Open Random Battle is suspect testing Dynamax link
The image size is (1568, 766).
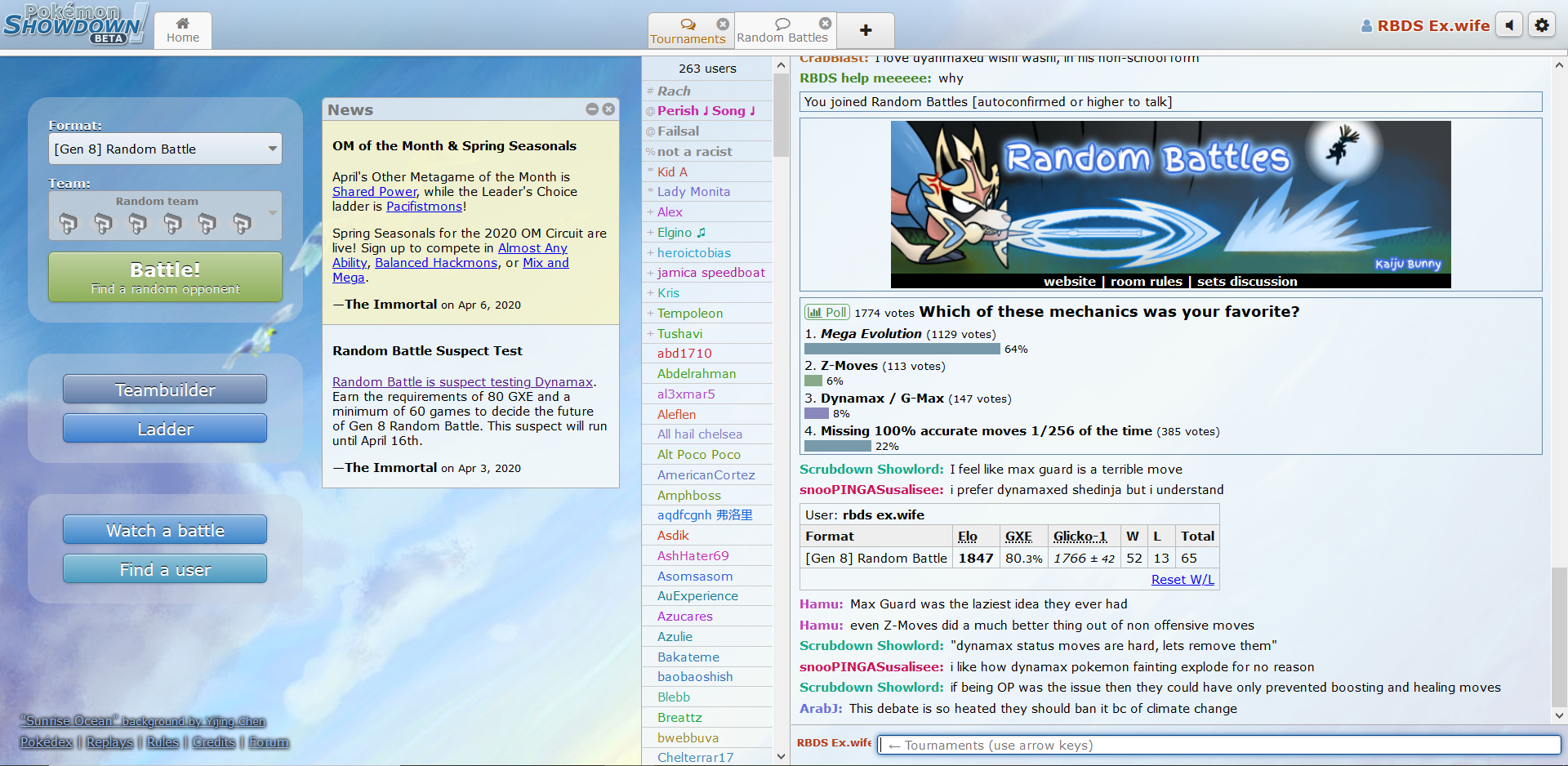pos(462,382)
